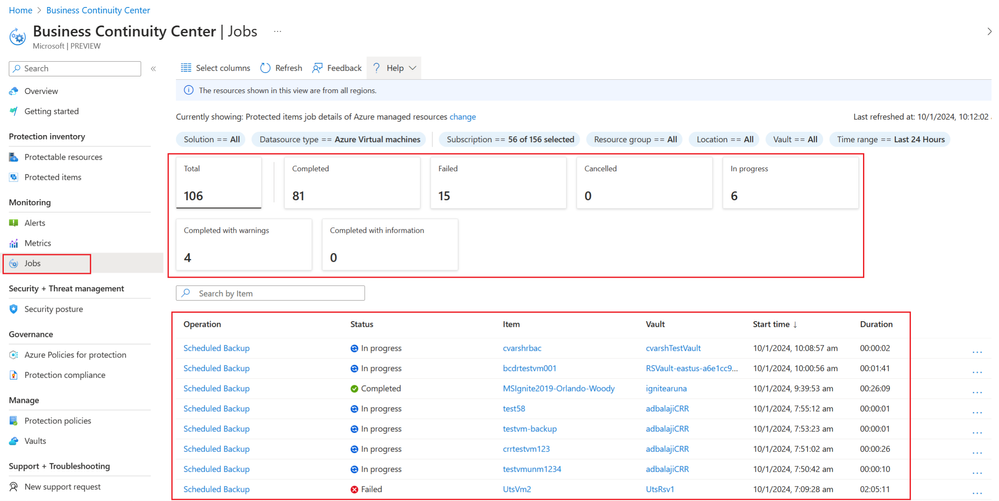The width and height of the screenshot is (999, 501).
Task: Click the Protectable resources icon
Action: tap(14, 157)
